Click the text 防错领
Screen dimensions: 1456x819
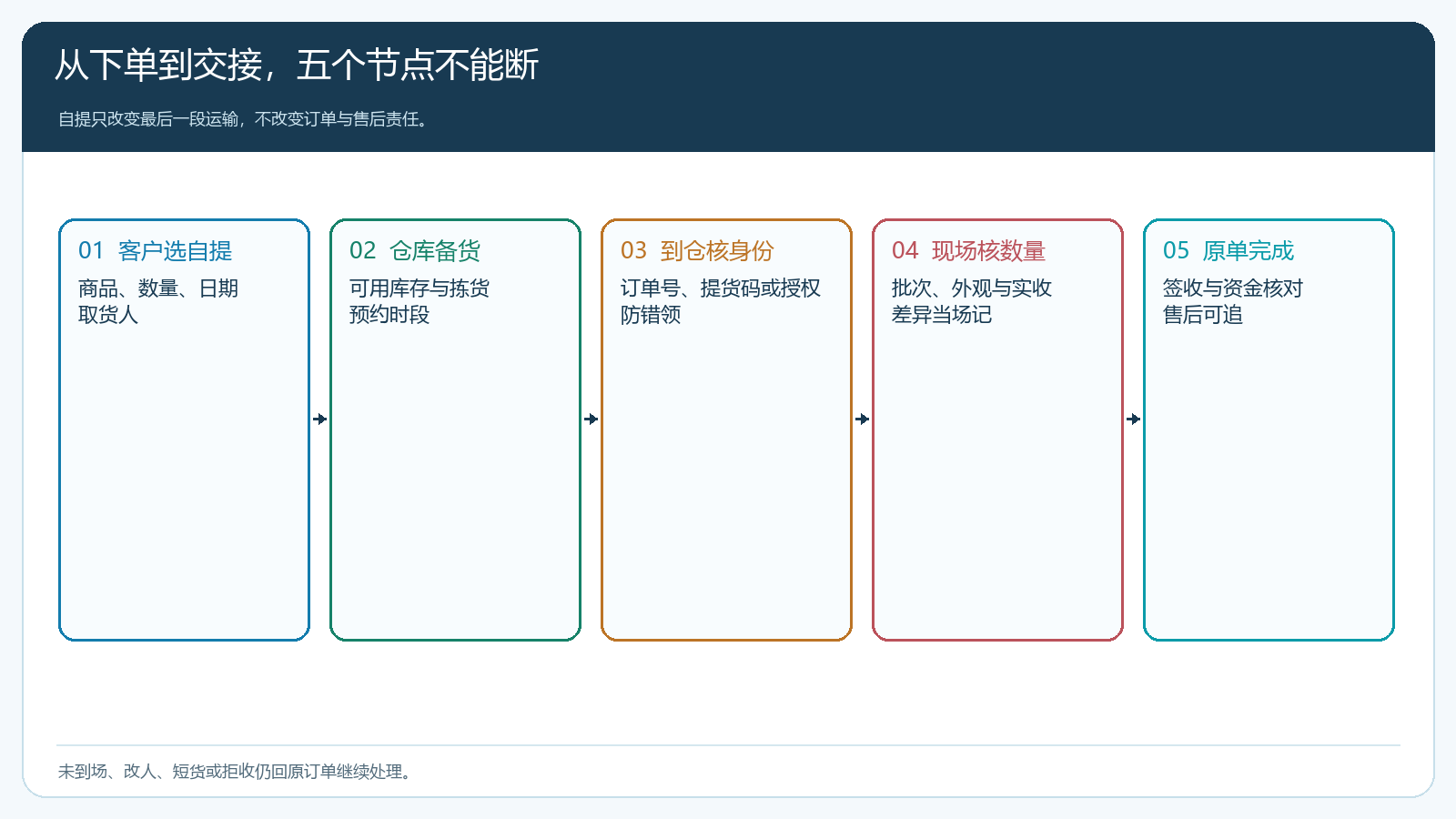pos(651,315)
